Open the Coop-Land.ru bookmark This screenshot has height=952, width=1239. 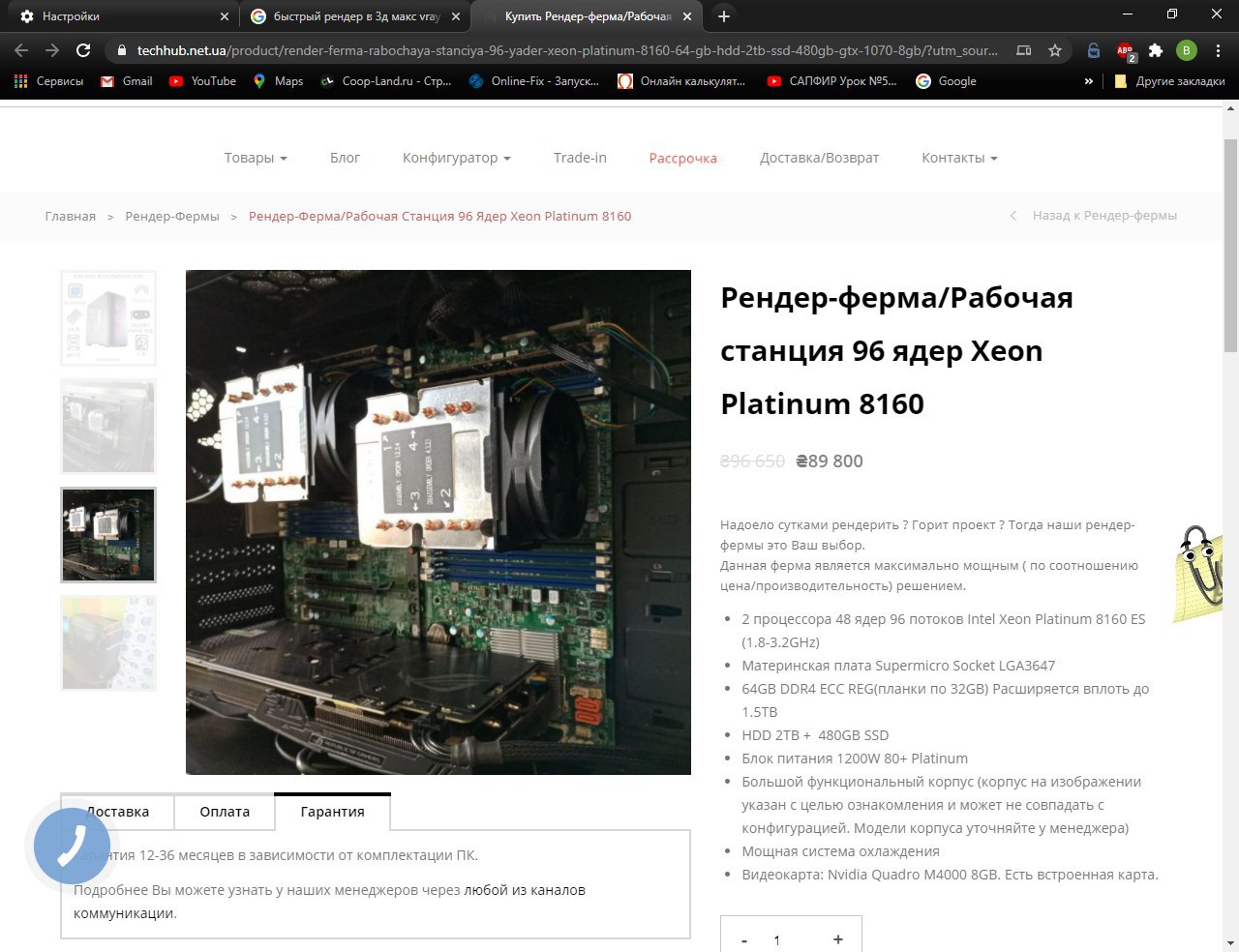pos(386,81)
